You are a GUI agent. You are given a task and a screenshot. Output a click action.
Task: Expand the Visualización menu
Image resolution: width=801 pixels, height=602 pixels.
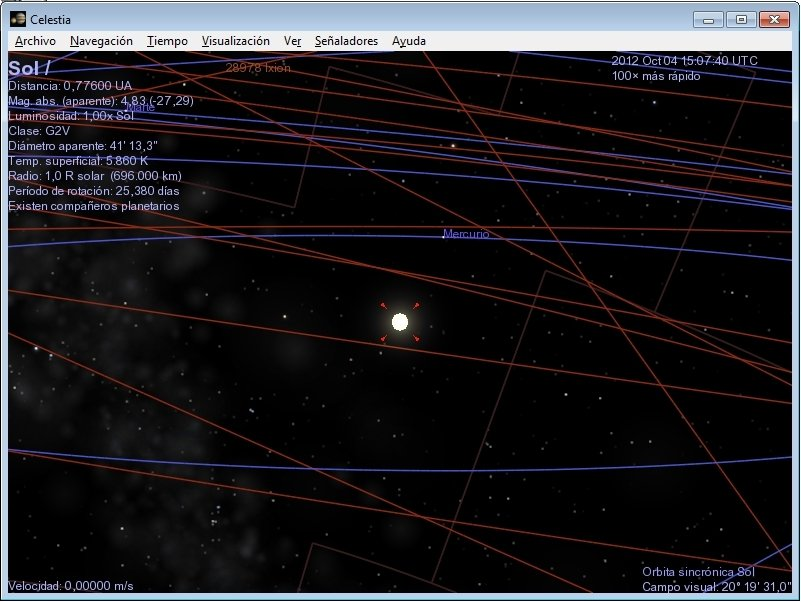[x=235, y=41]
